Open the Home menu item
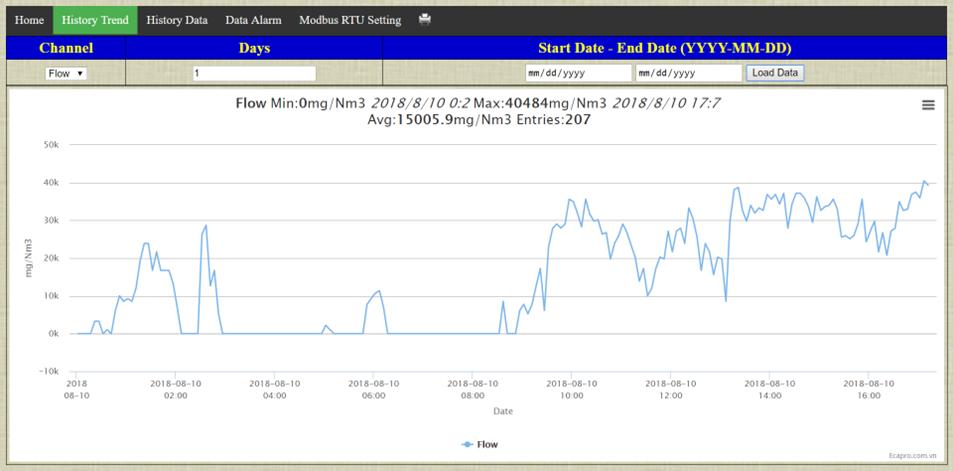The image size is (953, 471). [x=29, y=20]
